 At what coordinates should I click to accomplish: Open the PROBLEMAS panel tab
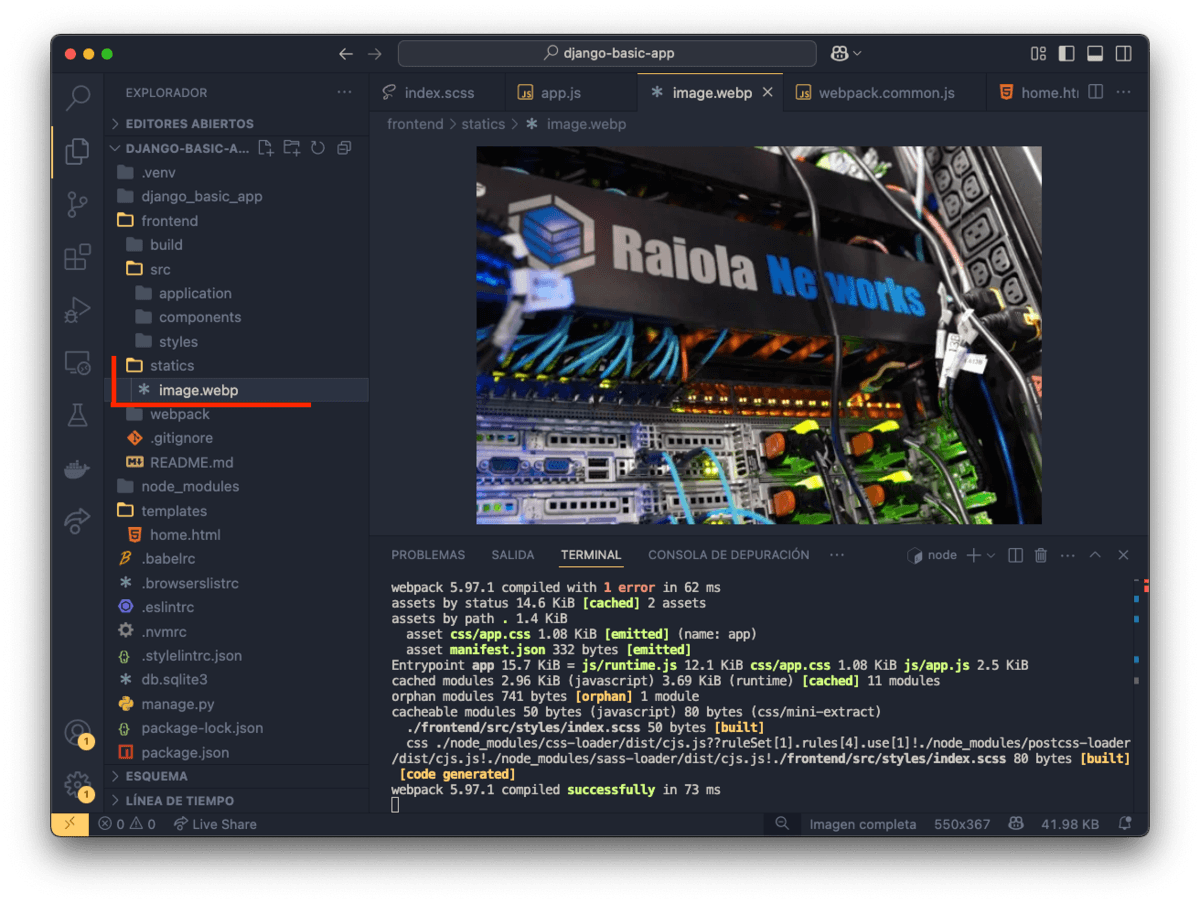click(428, 555)
